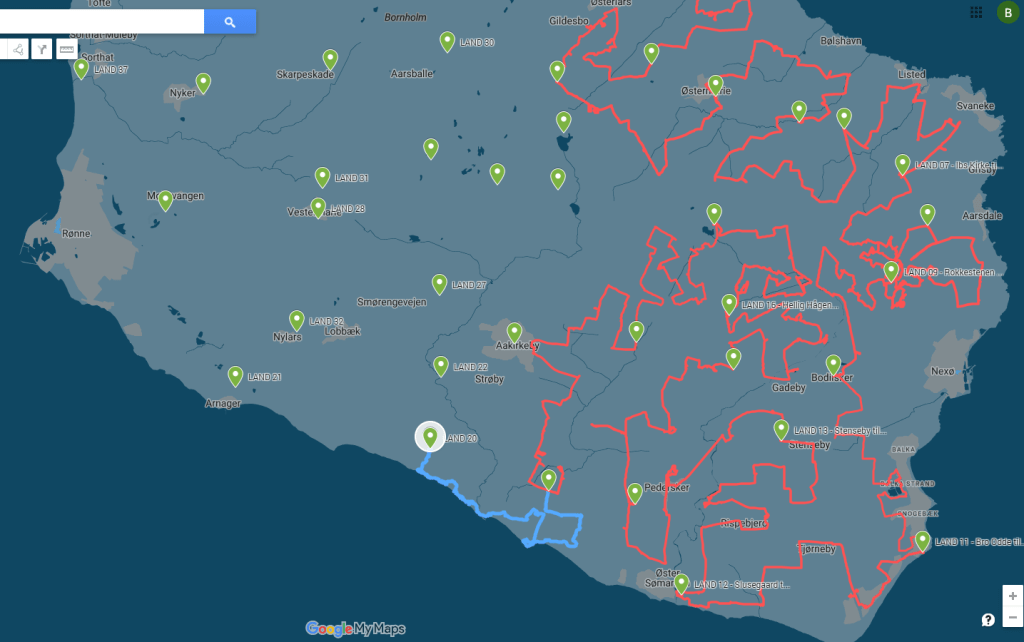The image size is (1024, 642).
Task: Open the green B account avatar
Action: coord(1005,12)
